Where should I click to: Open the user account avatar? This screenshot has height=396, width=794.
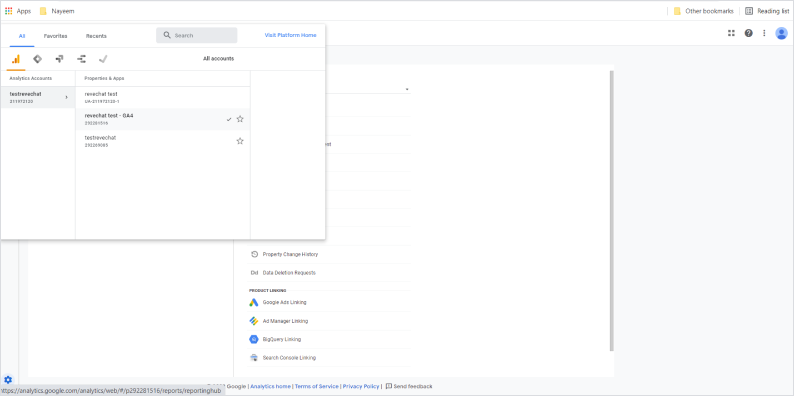click(x=781, y=33)
